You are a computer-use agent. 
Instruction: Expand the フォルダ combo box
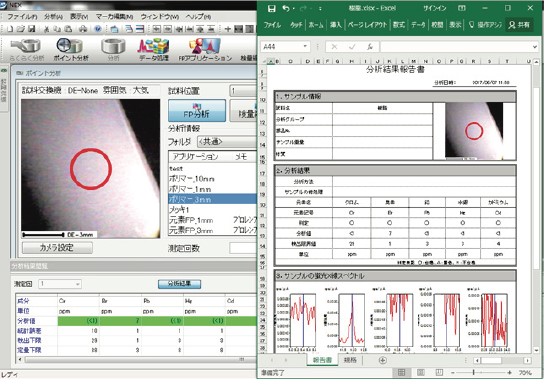(226, 141)
